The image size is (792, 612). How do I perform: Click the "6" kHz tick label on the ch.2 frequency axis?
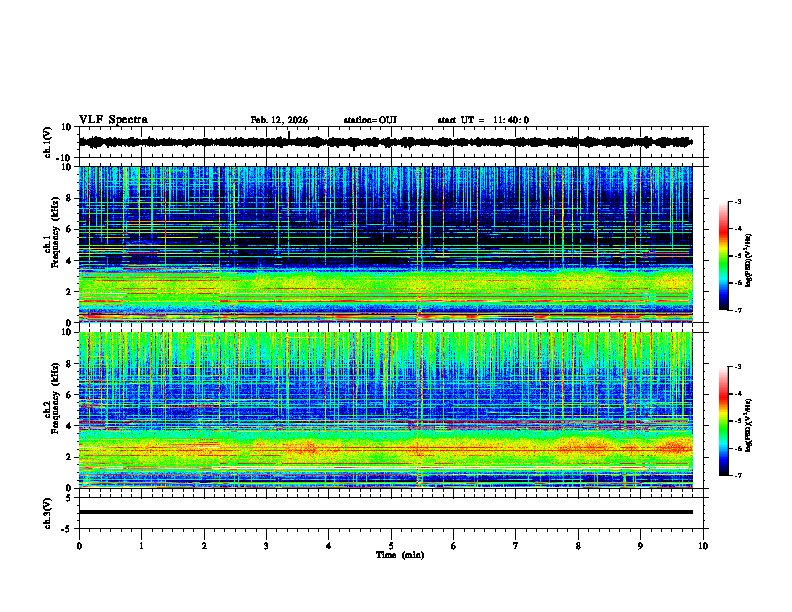coord(69,395)
